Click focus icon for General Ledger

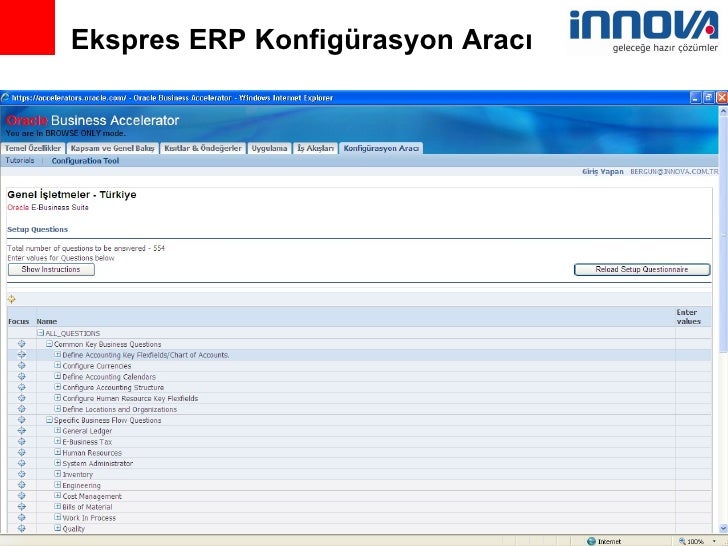pyautogui.click(x=22, y=430)
